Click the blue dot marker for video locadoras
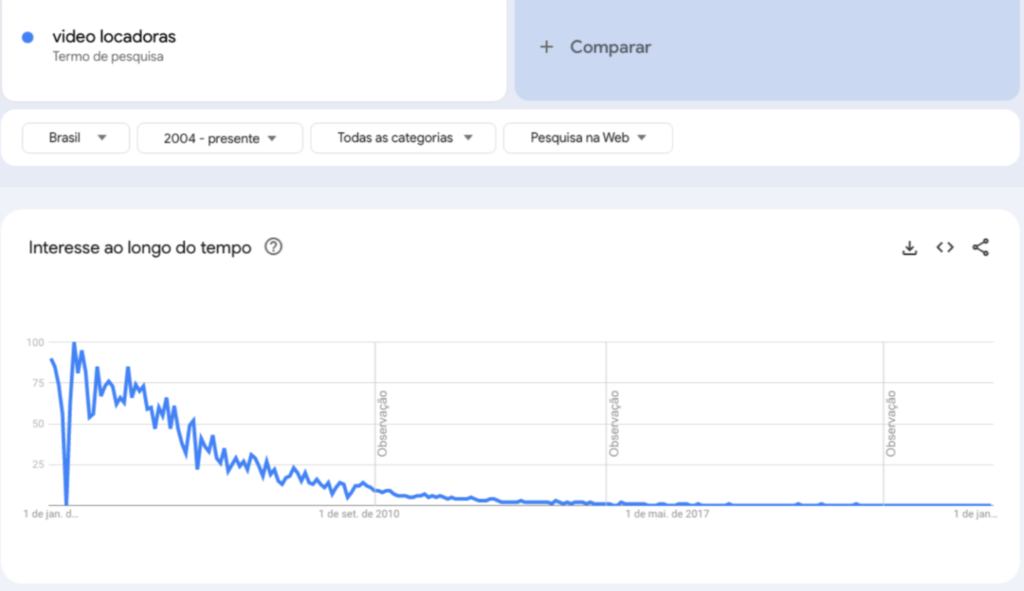The image size is (1024, 591). tap(28, 36)
